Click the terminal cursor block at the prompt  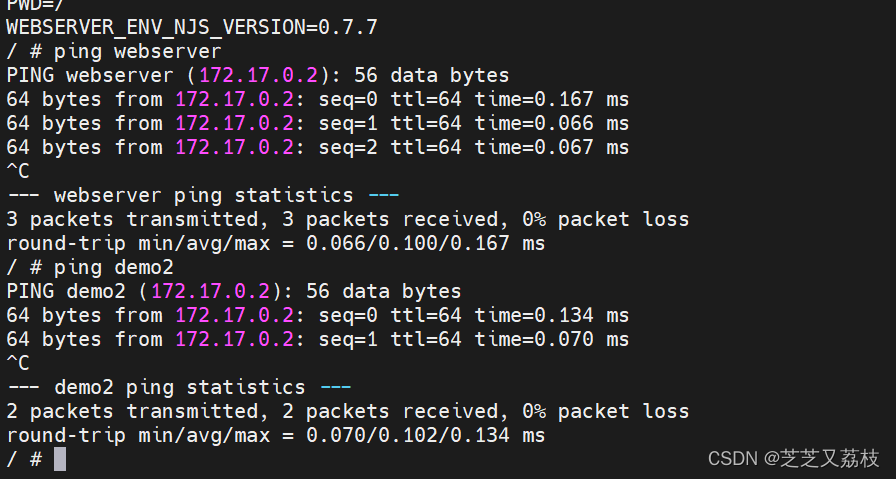coord(60,459)
